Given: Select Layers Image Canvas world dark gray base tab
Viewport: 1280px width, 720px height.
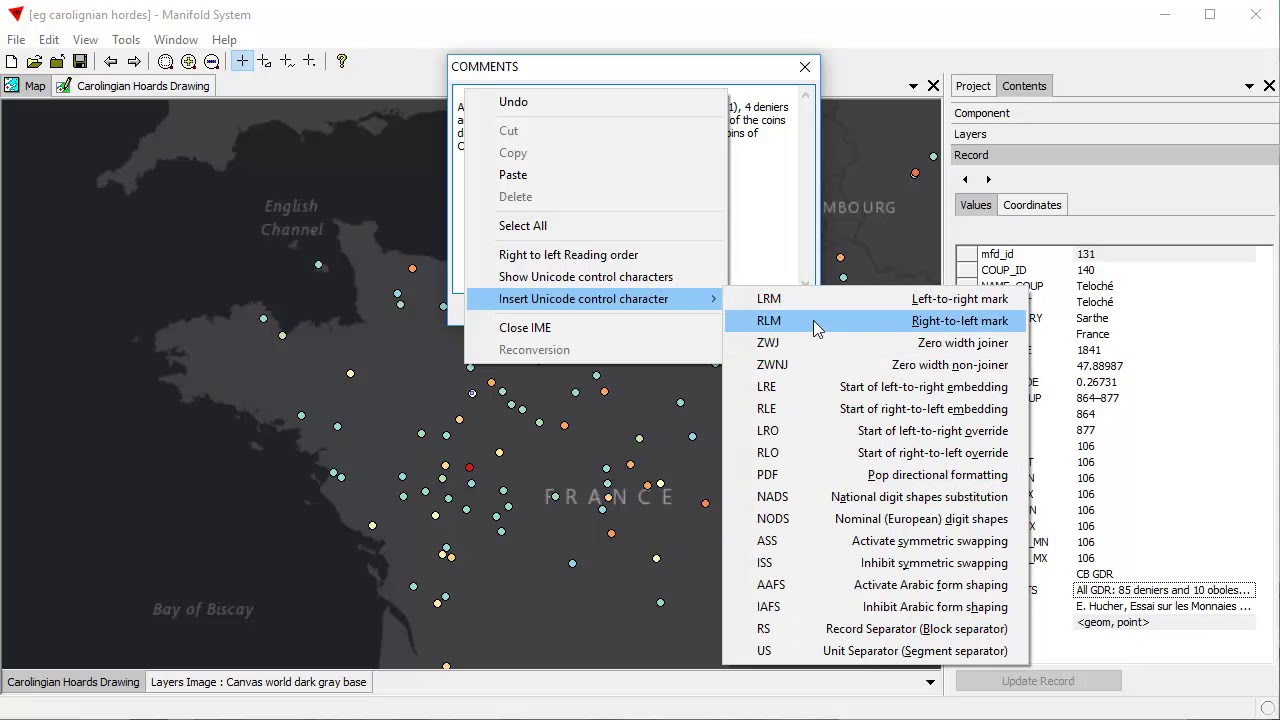Looking at the screenshot, I should (x=258, y=682).
